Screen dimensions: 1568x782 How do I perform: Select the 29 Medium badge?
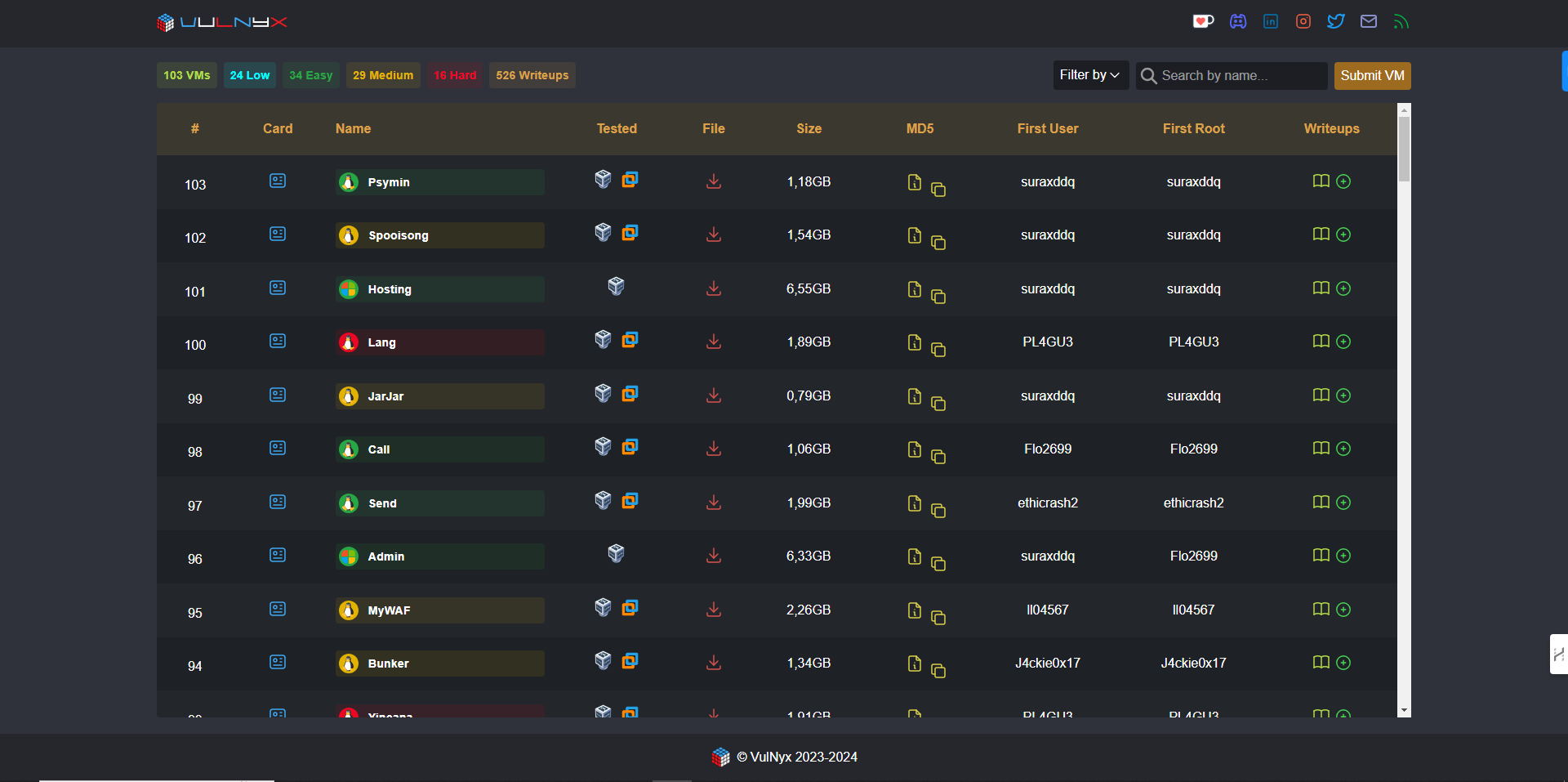click(x=383, y=75)
